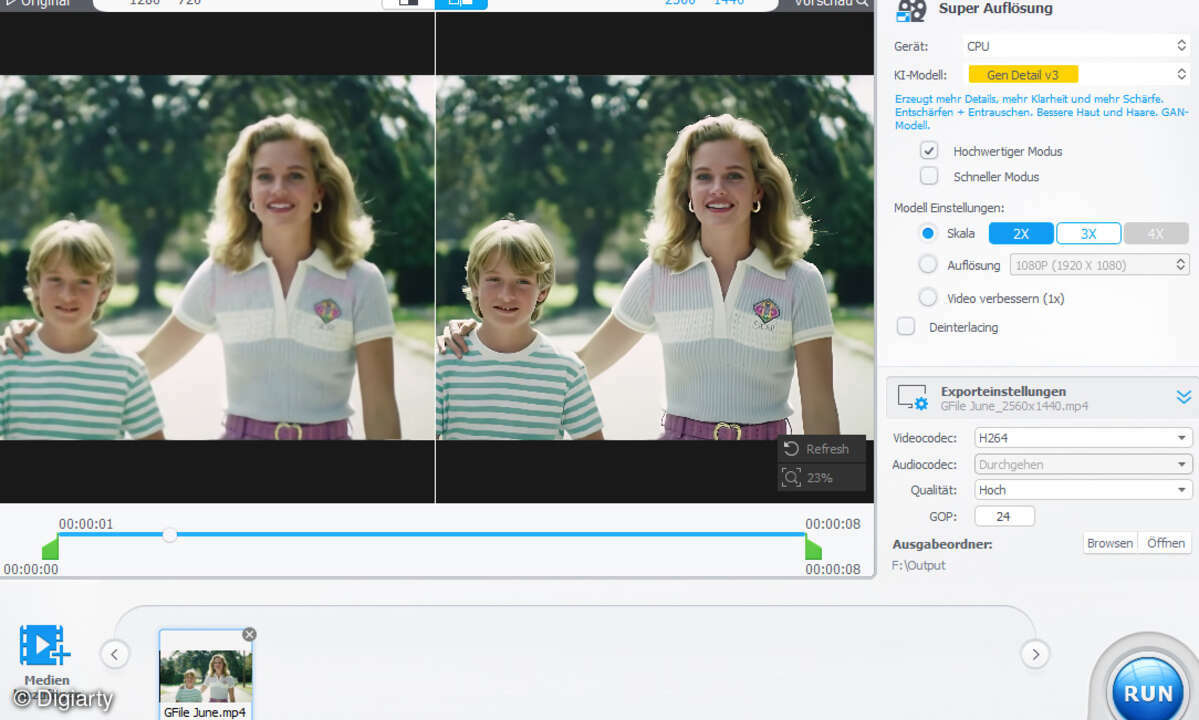Choose the 3X scale button
The image size is (1199, 720).
point(1088,233)
